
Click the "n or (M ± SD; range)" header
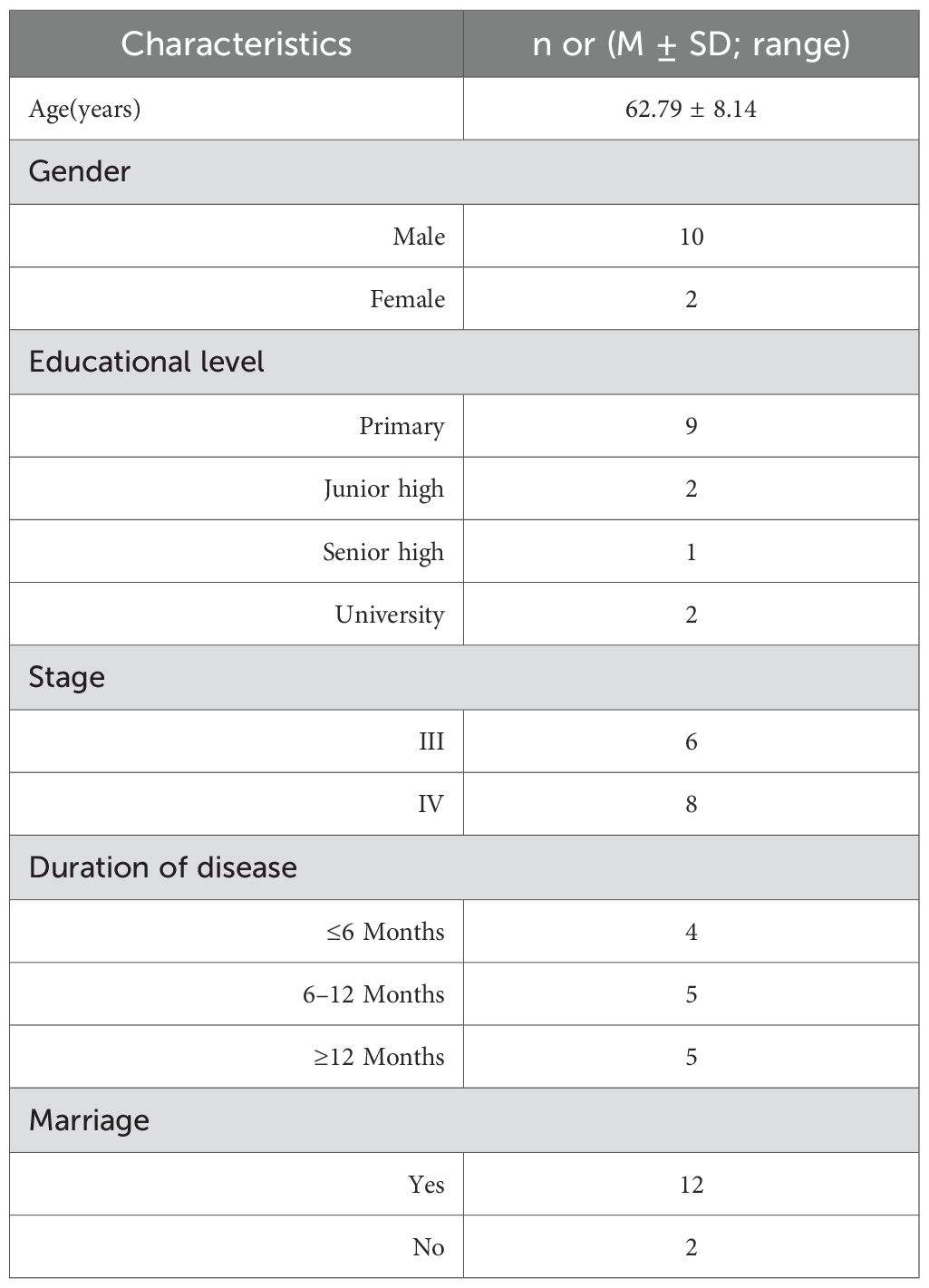click(x=691, y=44)
